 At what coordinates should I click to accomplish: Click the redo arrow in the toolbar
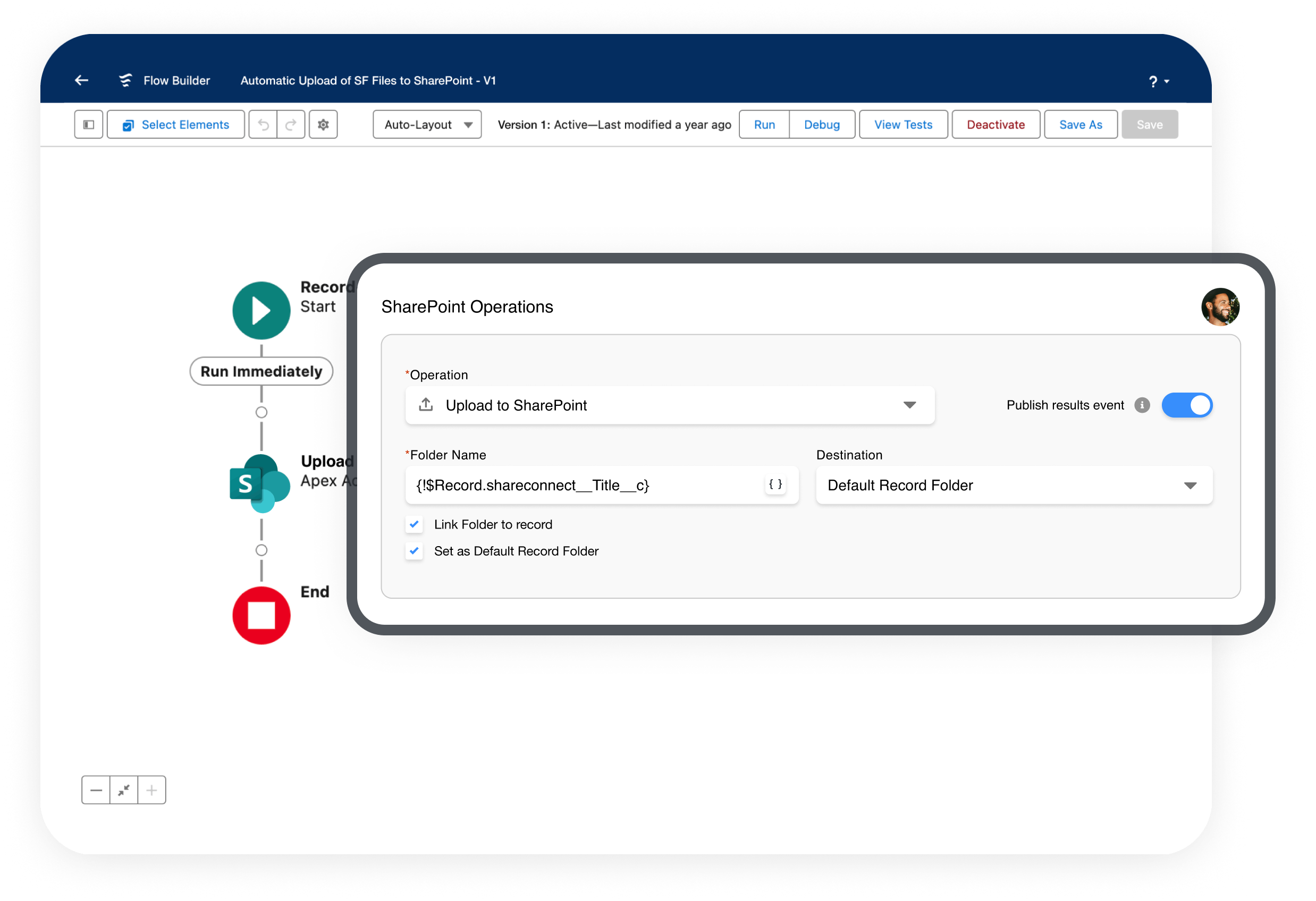pos(291,124)
